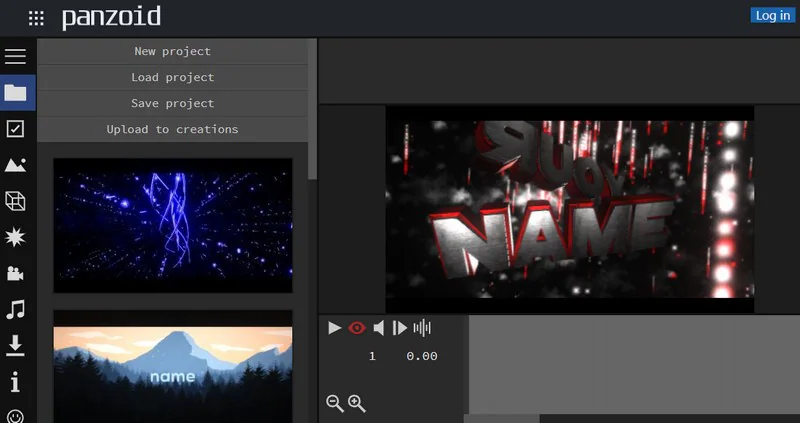
Task: Toggle the audio waveform display
Action: (422, 328)
